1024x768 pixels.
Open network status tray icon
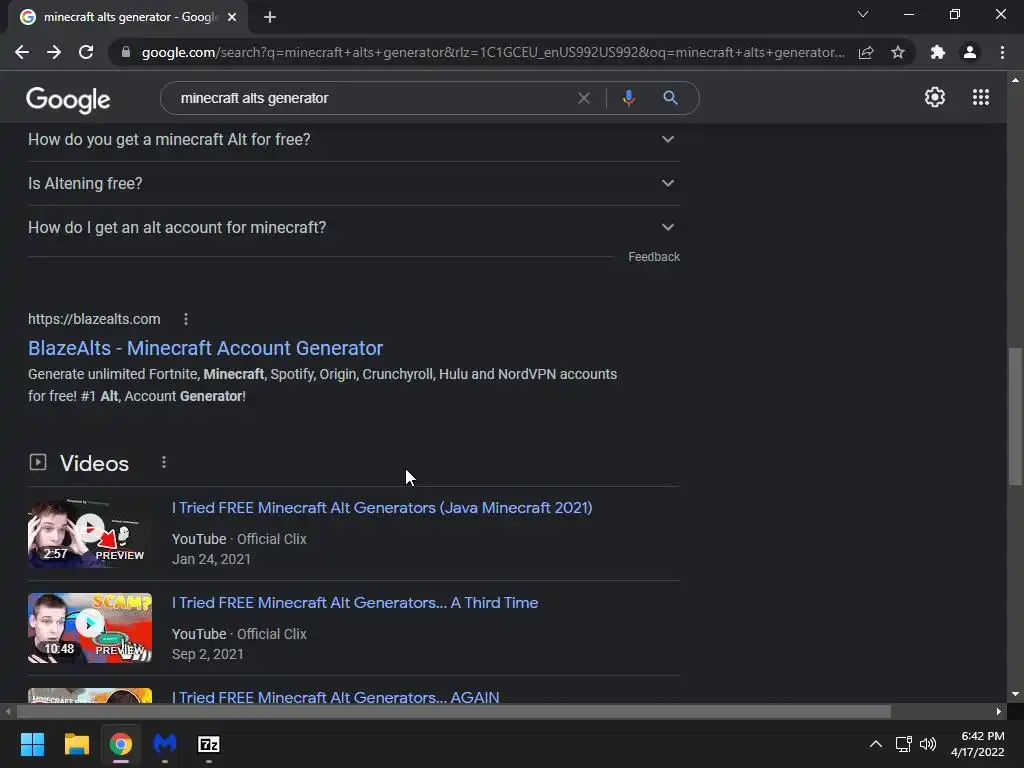tap(903, 744)
